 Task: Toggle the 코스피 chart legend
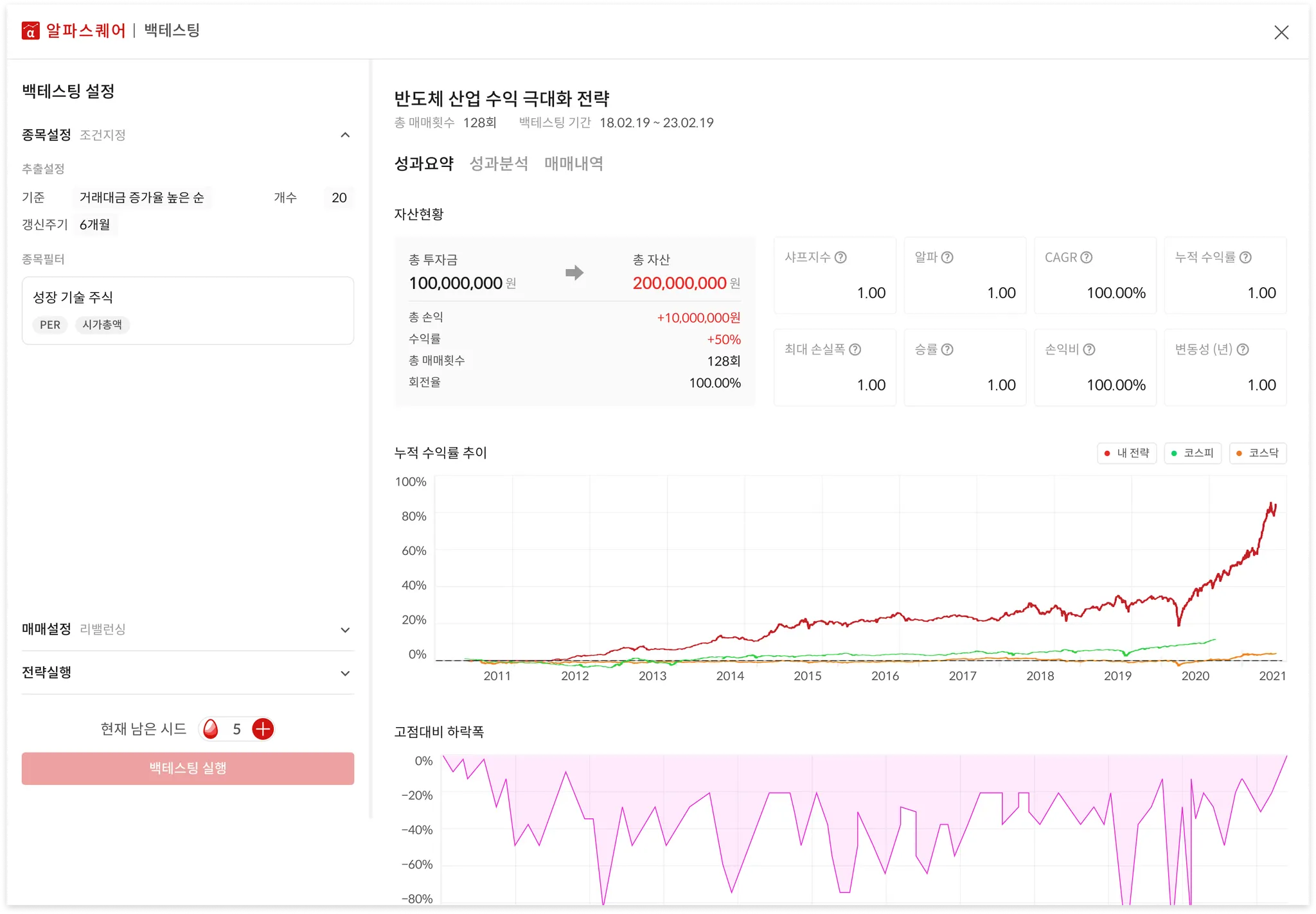(1193, 453)
